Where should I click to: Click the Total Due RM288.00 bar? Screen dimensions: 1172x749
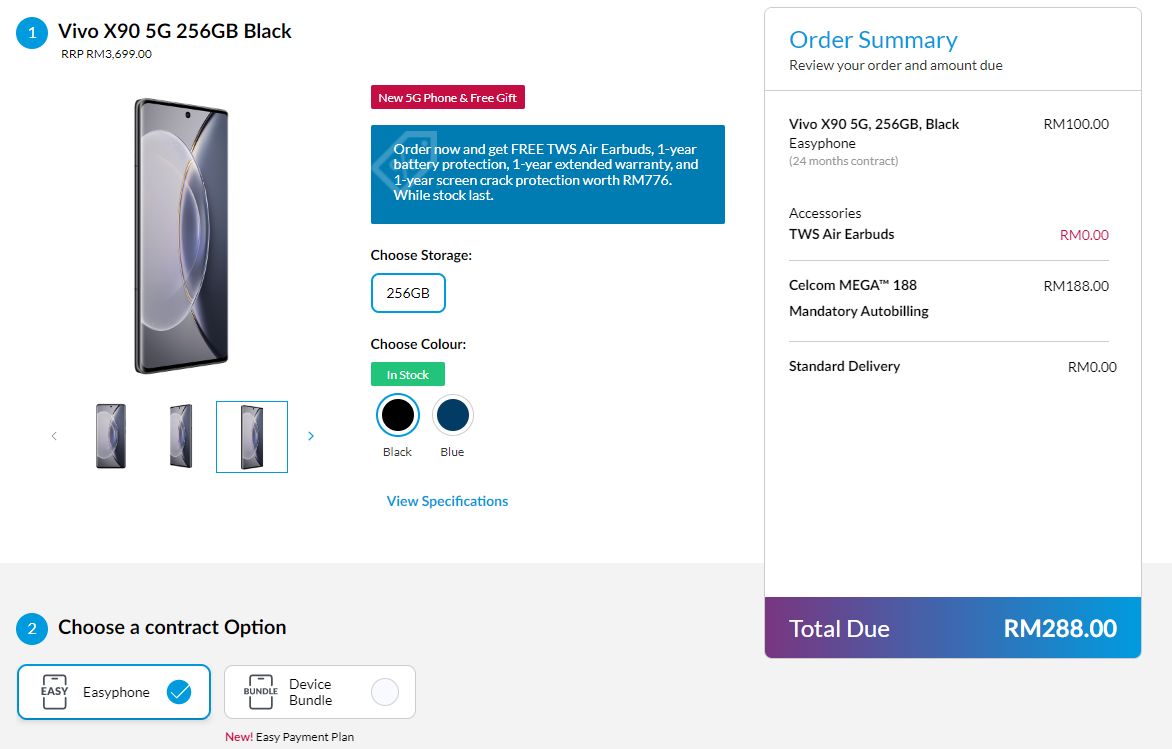tap(952, 628)
